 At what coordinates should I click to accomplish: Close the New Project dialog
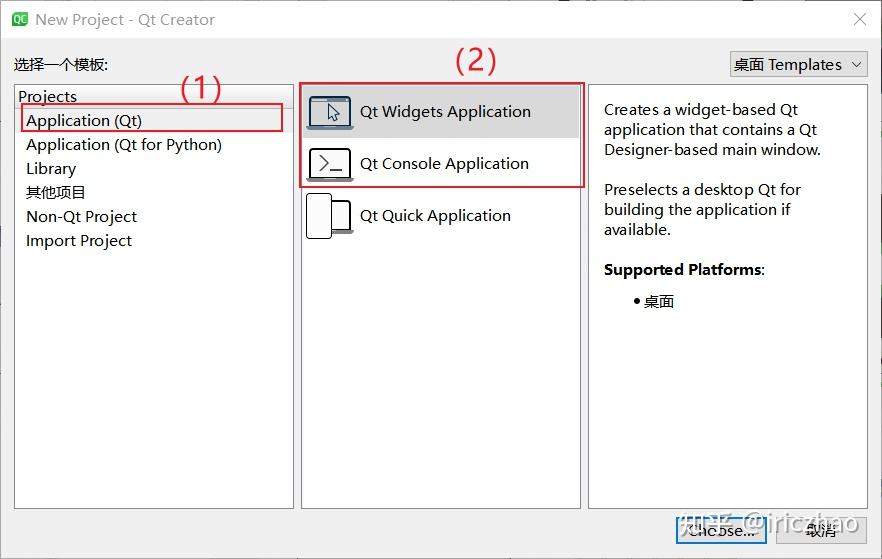(x=859, y=19)
